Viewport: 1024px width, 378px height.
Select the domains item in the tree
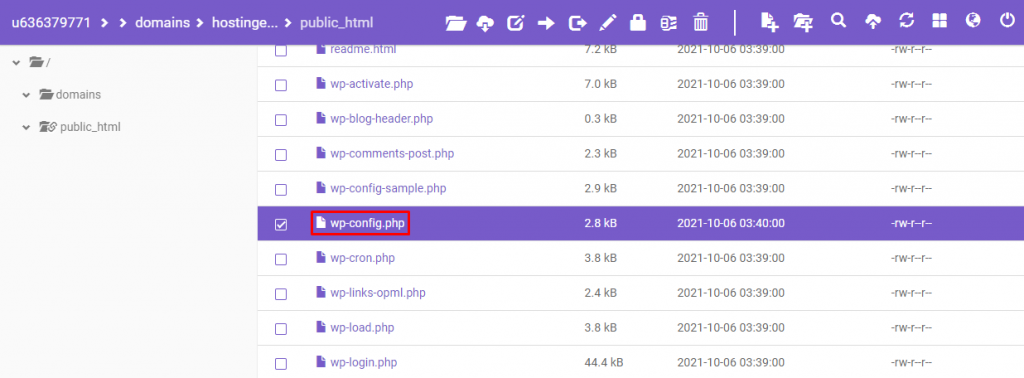click(78, 95)
